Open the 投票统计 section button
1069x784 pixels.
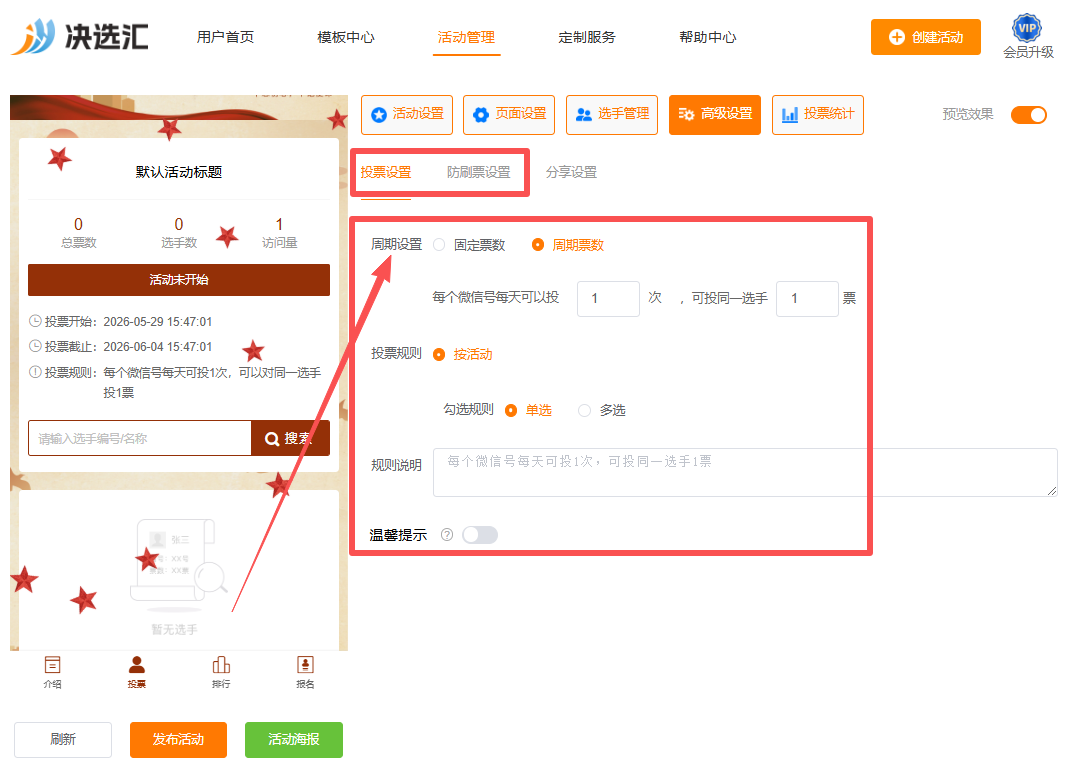pos(818,115)
